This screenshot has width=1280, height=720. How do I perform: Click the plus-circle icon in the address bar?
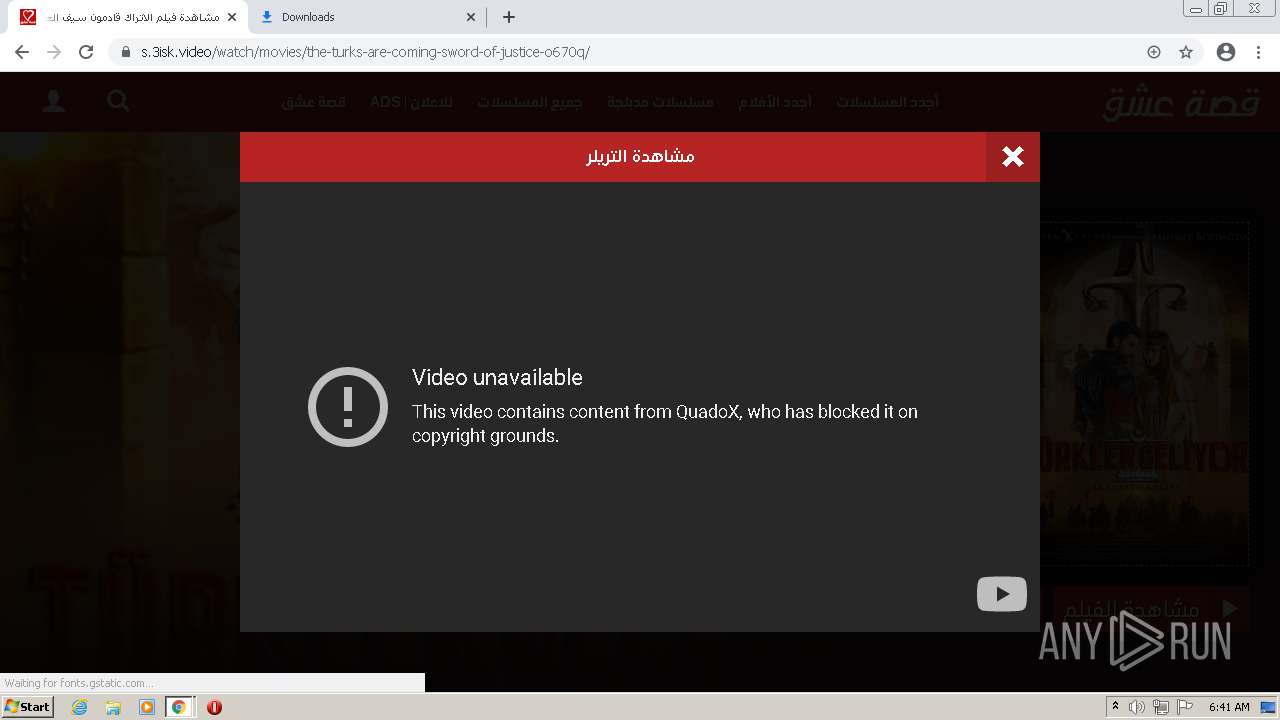click(1154, 52)
